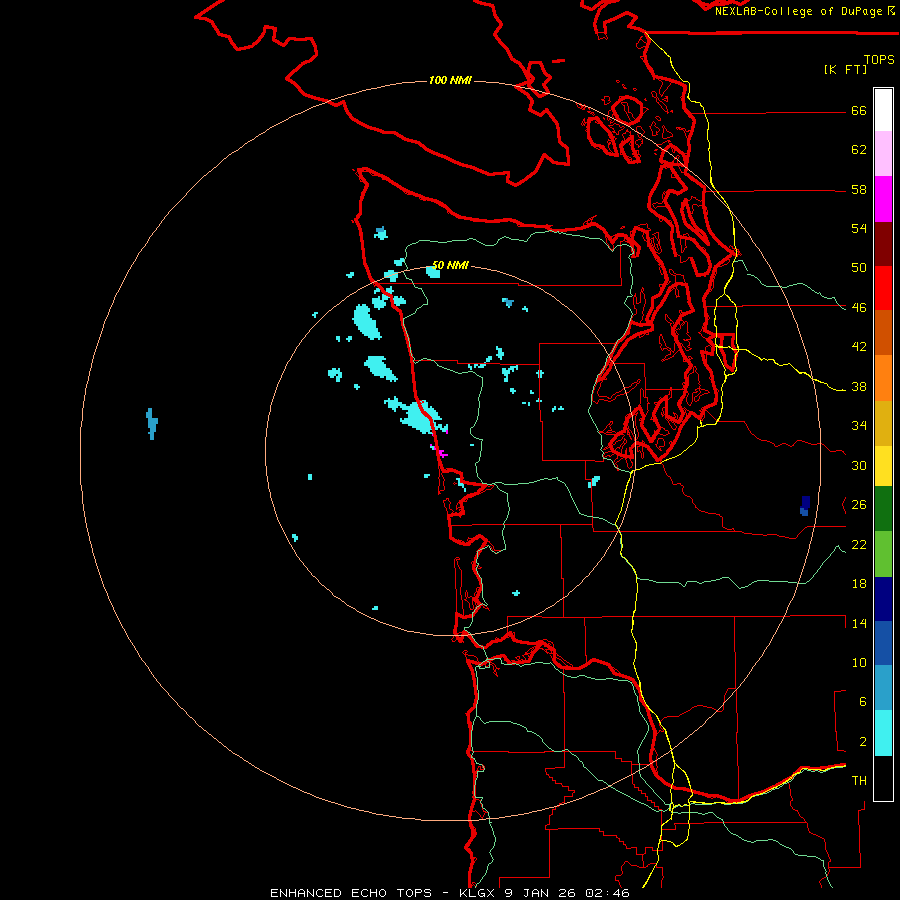
Task: Click the legend value 30
Action: pyautogui.click(x=859, y=465)
